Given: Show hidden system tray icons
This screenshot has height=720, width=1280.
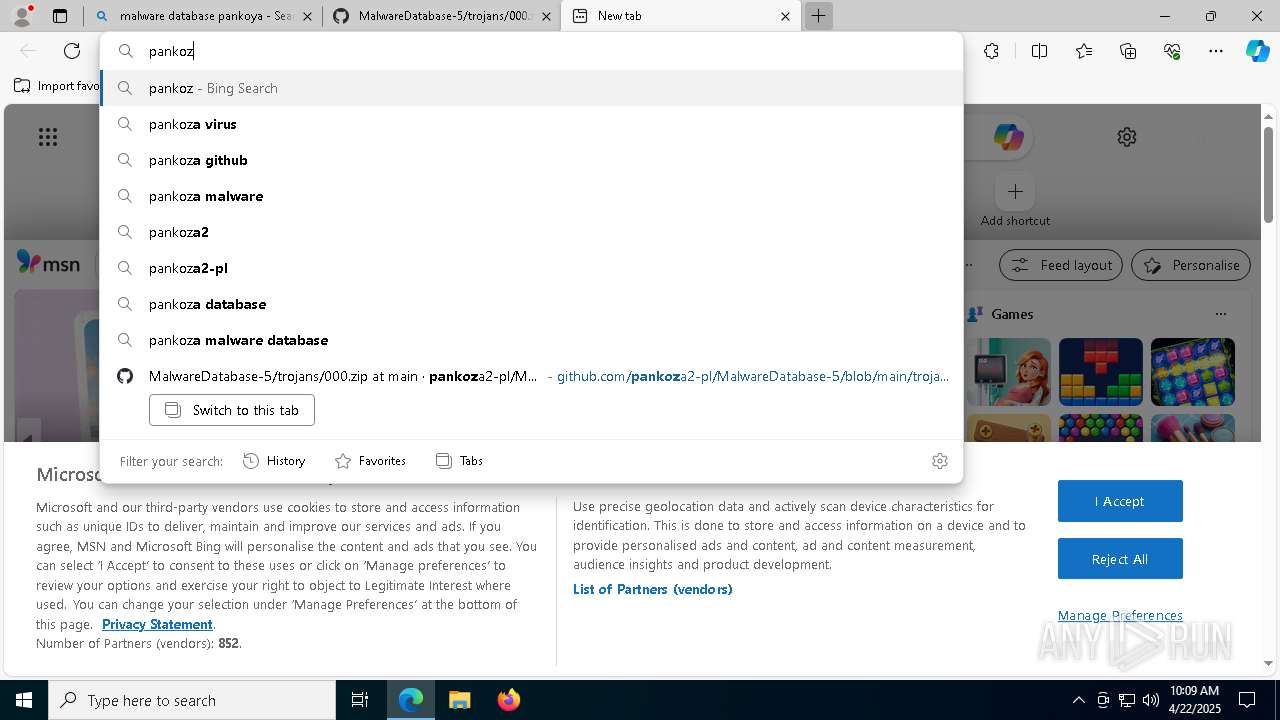Looking at the screenshot, I should [1078, 700].
